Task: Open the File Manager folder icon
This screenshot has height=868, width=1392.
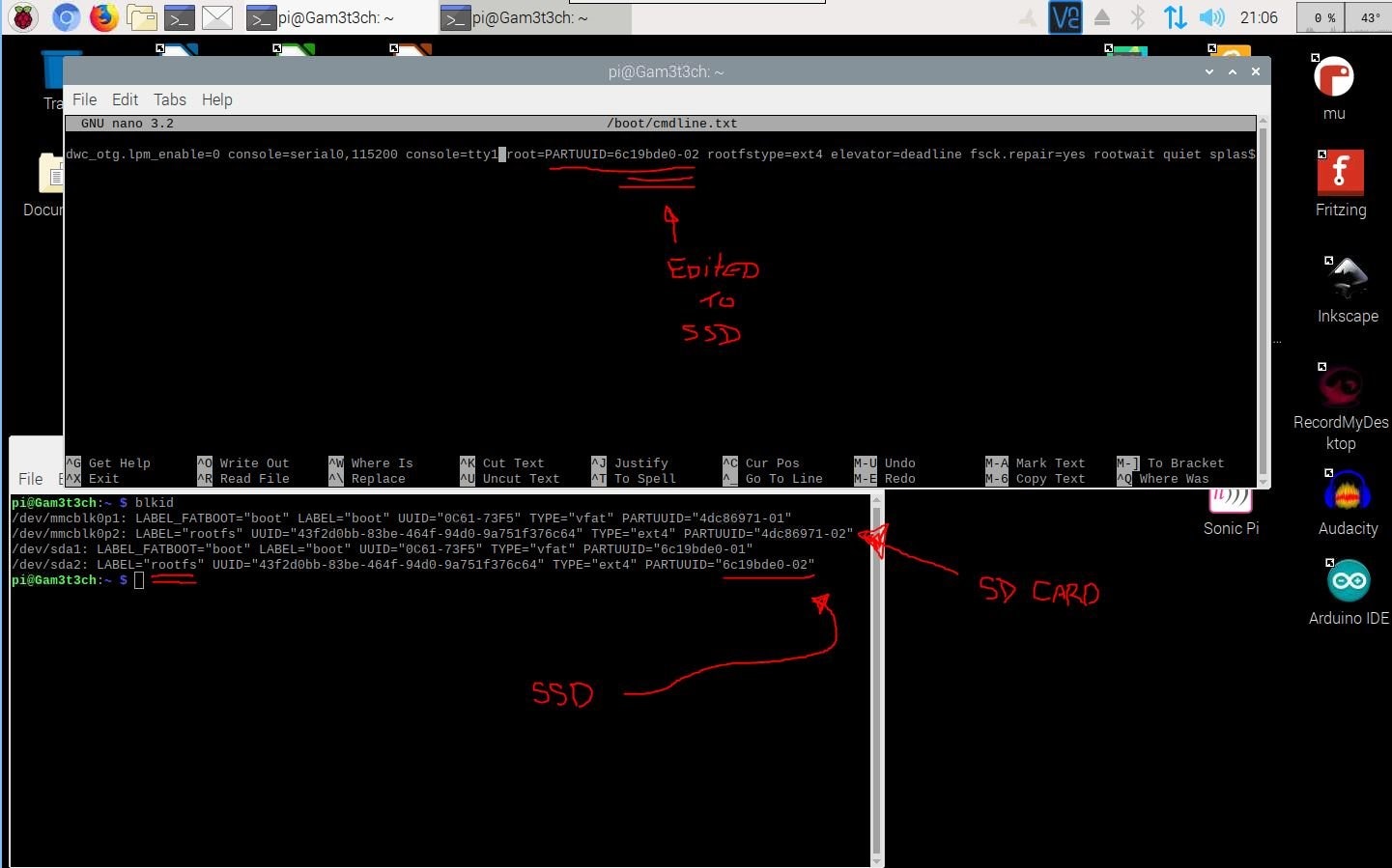Action: (x=142, y=16)
